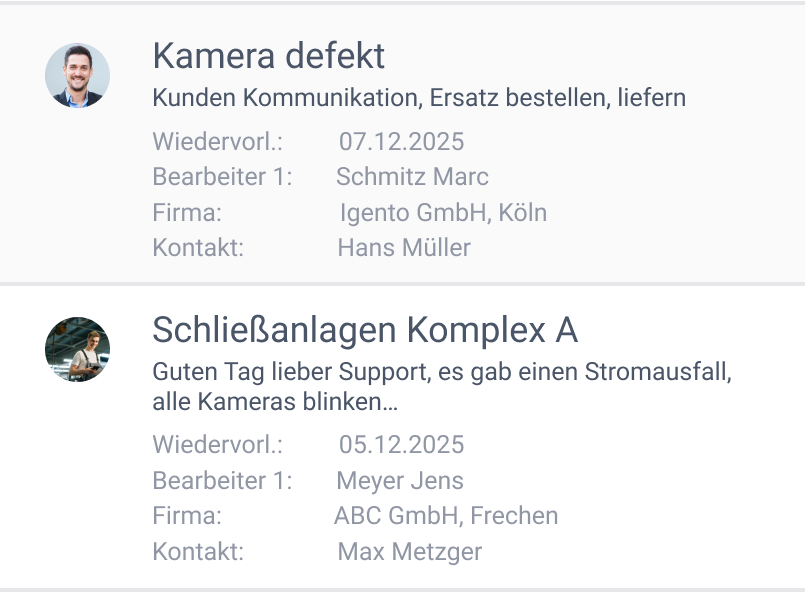
Task: Select the date 05.12.2025 in Schließanlagen Komplex A
Action: click(400, 444)
